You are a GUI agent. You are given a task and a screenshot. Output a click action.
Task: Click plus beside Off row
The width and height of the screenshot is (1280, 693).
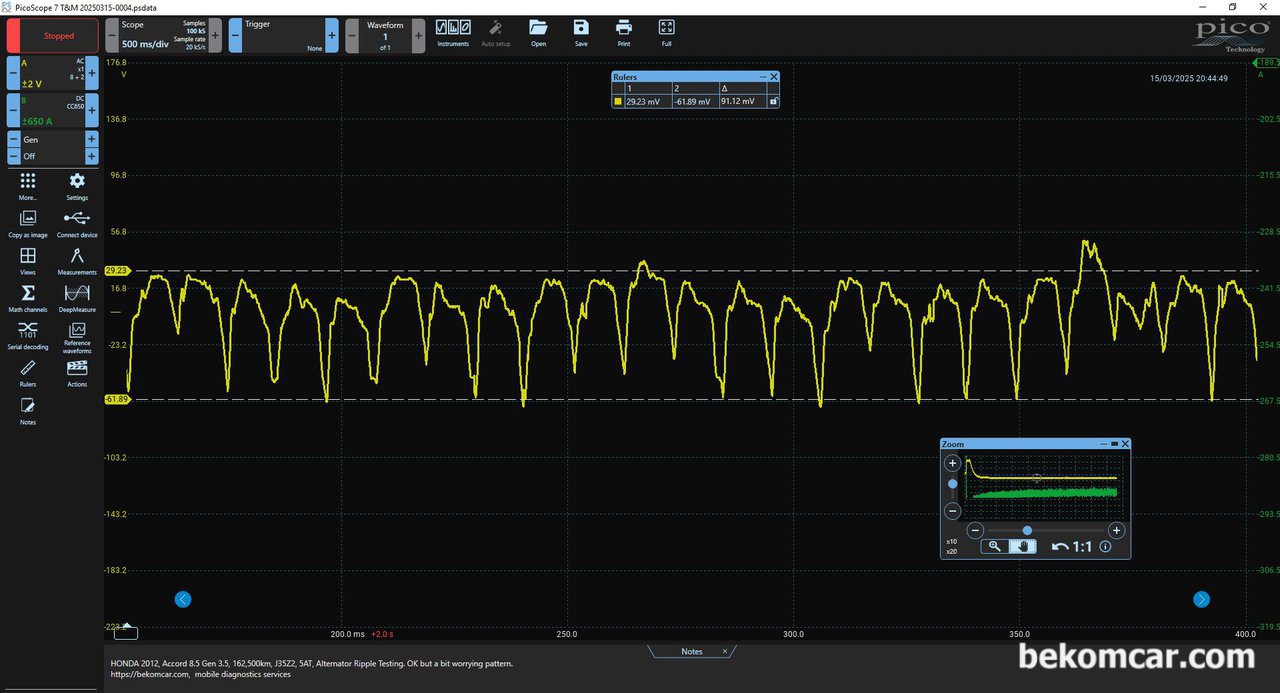coord(92,156)
